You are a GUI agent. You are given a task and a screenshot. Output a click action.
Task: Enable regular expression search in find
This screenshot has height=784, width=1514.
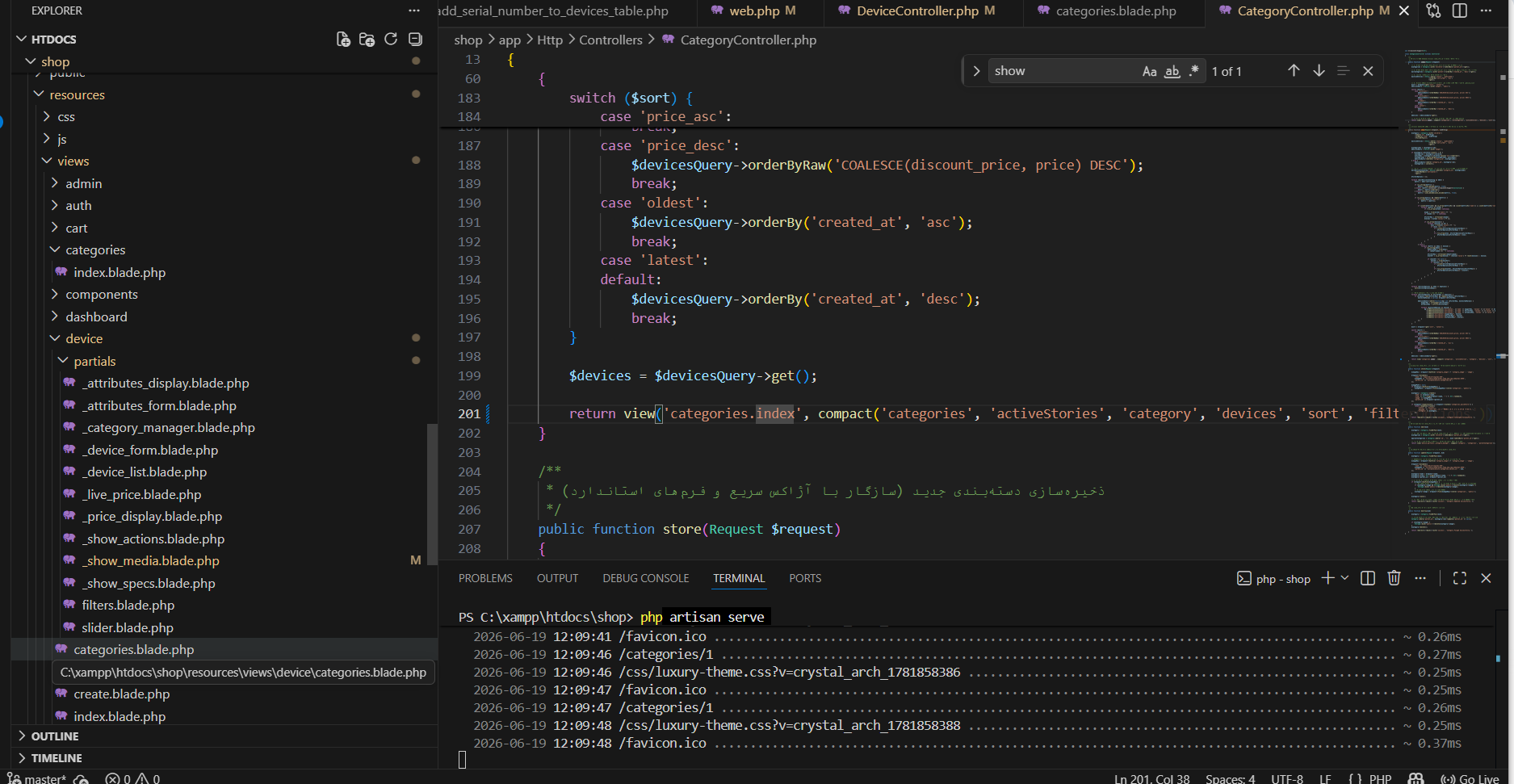pos(1194,71)
